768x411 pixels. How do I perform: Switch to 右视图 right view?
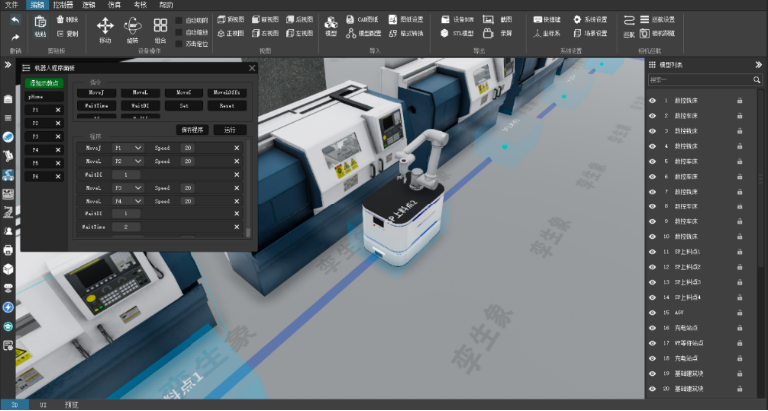click(x=265, y=33)
